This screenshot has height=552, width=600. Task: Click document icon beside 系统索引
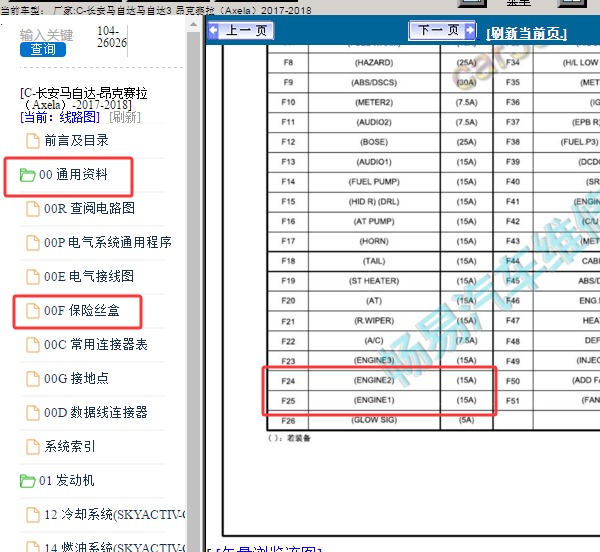click(x=33, y=447)
